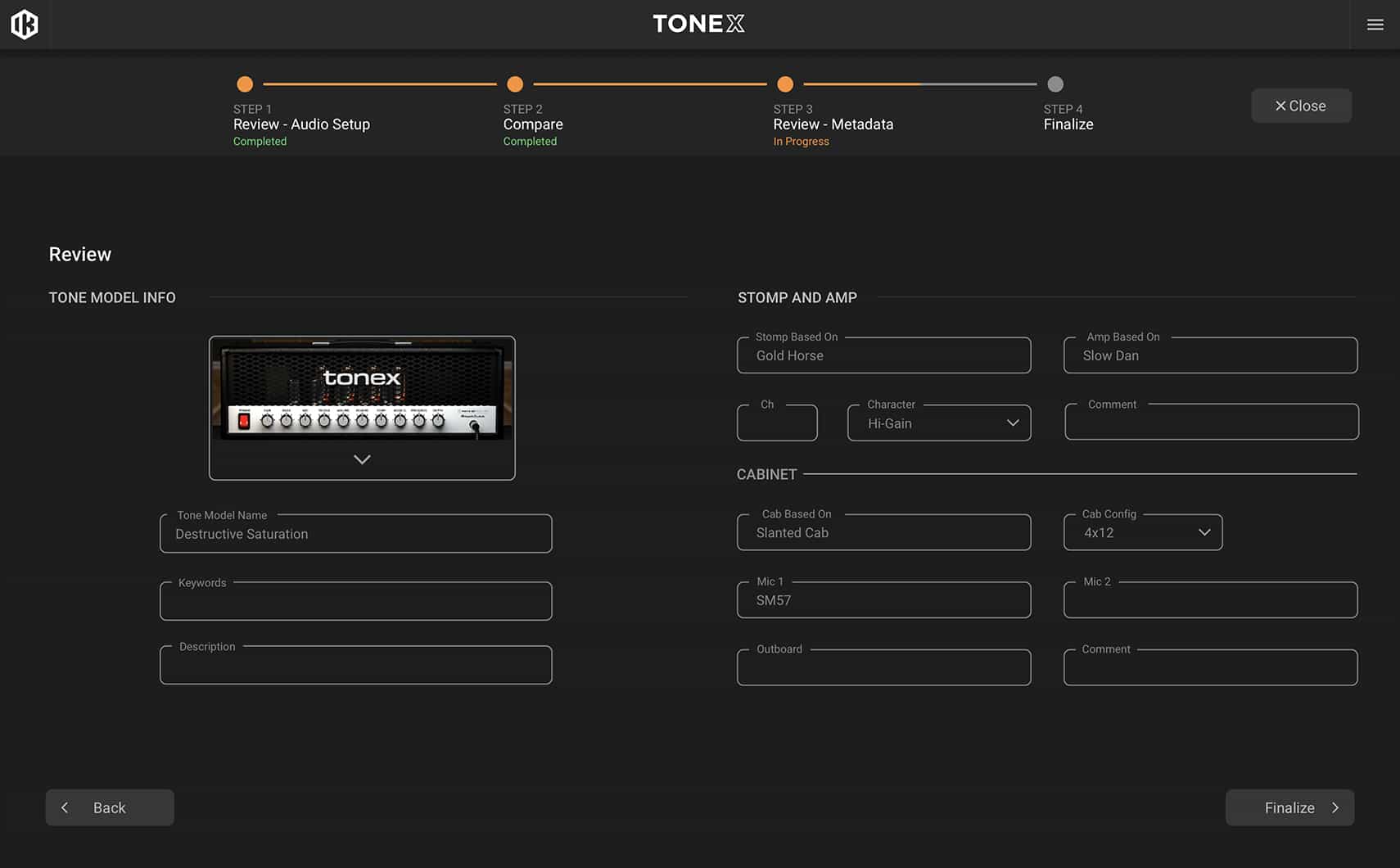This screenshot has height=868, width=1400.
Task: Click the Cabinet Comment field
Action: click(x=1211, y=667)
